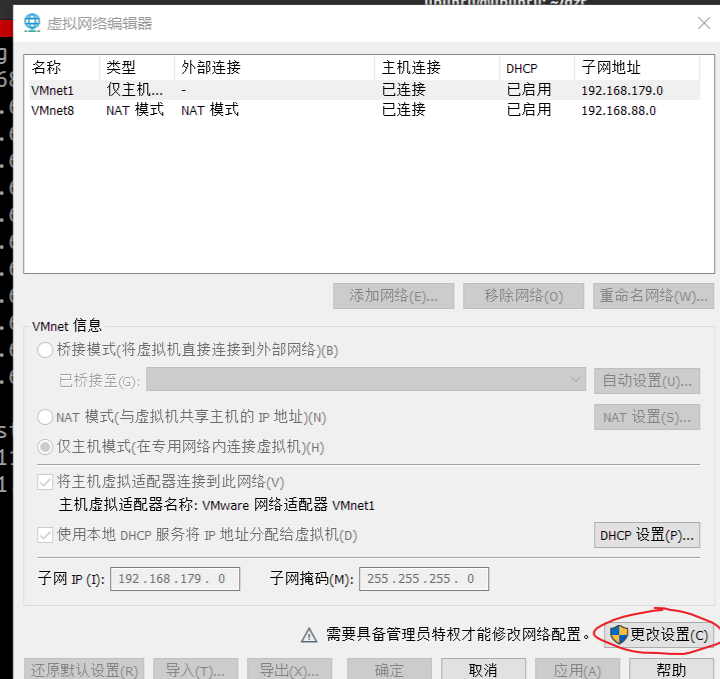Click 更改设置(C) button
This screenshot has height=679, width=720.
coord(659,635)
